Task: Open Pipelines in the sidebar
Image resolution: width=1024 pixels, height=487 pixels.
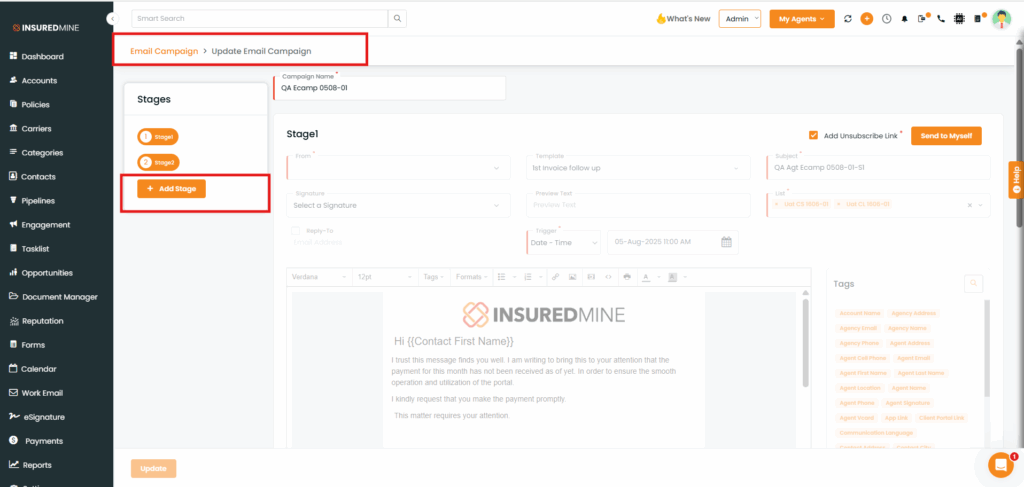Action: tap(38, 201)
